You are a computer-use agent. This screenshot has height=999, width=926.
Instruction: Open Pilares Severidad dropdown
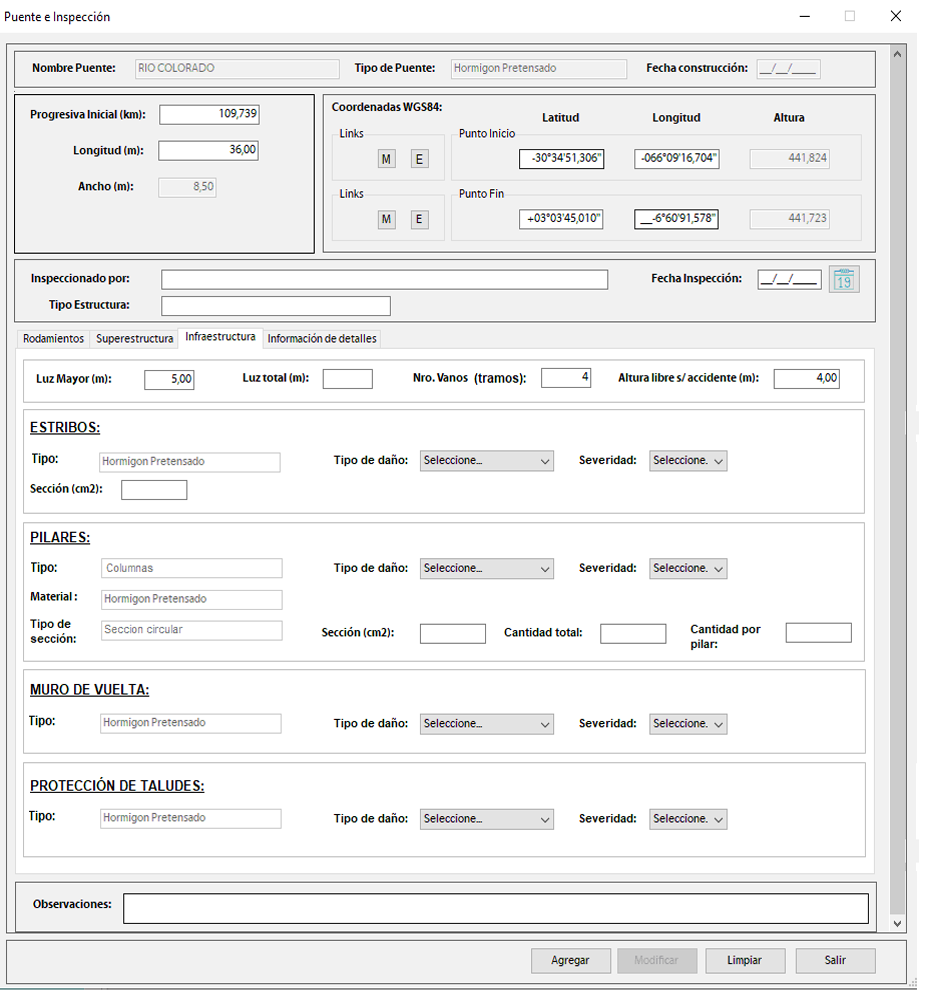[x=688, y=568]
